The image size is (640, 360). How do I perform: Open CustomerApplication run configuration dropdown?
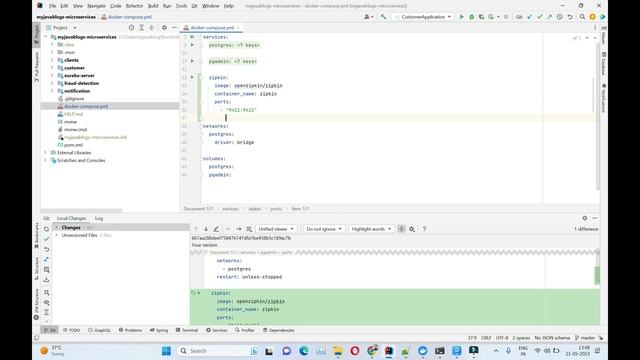[x=423, y=17]
